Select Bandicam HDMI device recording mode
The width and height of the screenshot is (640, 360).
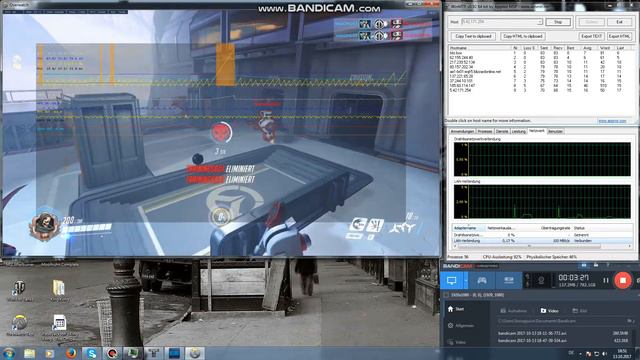[x=509, y=280]
